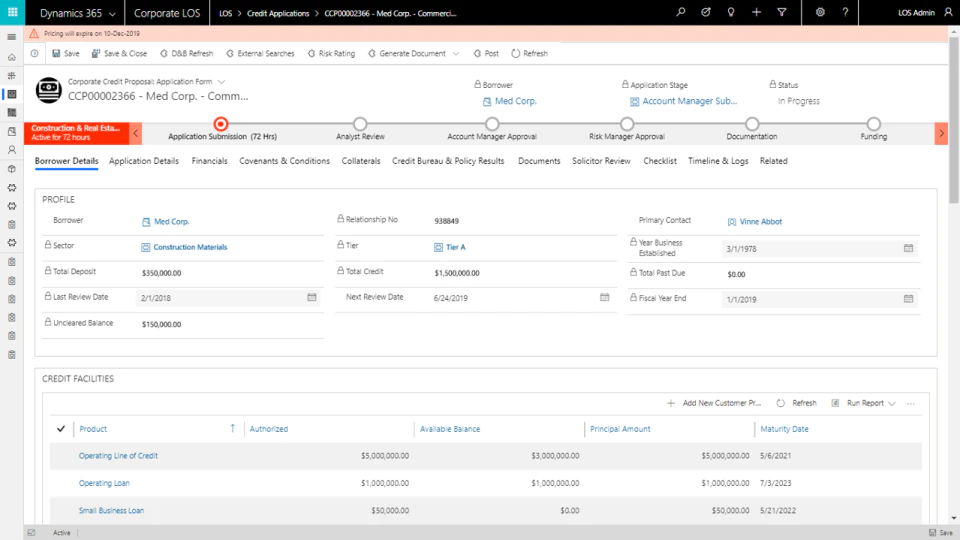Viewport: 960px width, 540px height.
Task: Switch to Application Details tab
Action: pyautogui.click(x=144, y=161)
